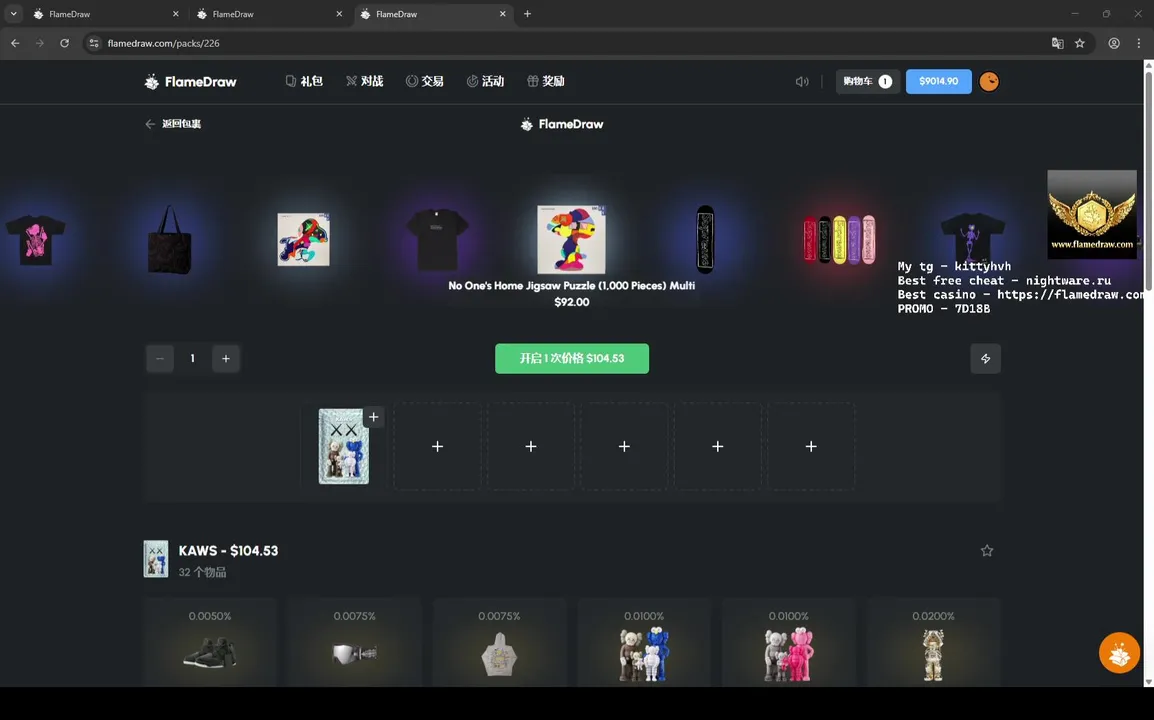Toggle the lightning fast-open button
This screenshot has height=720, width=1154.
[x=985, y=359]
